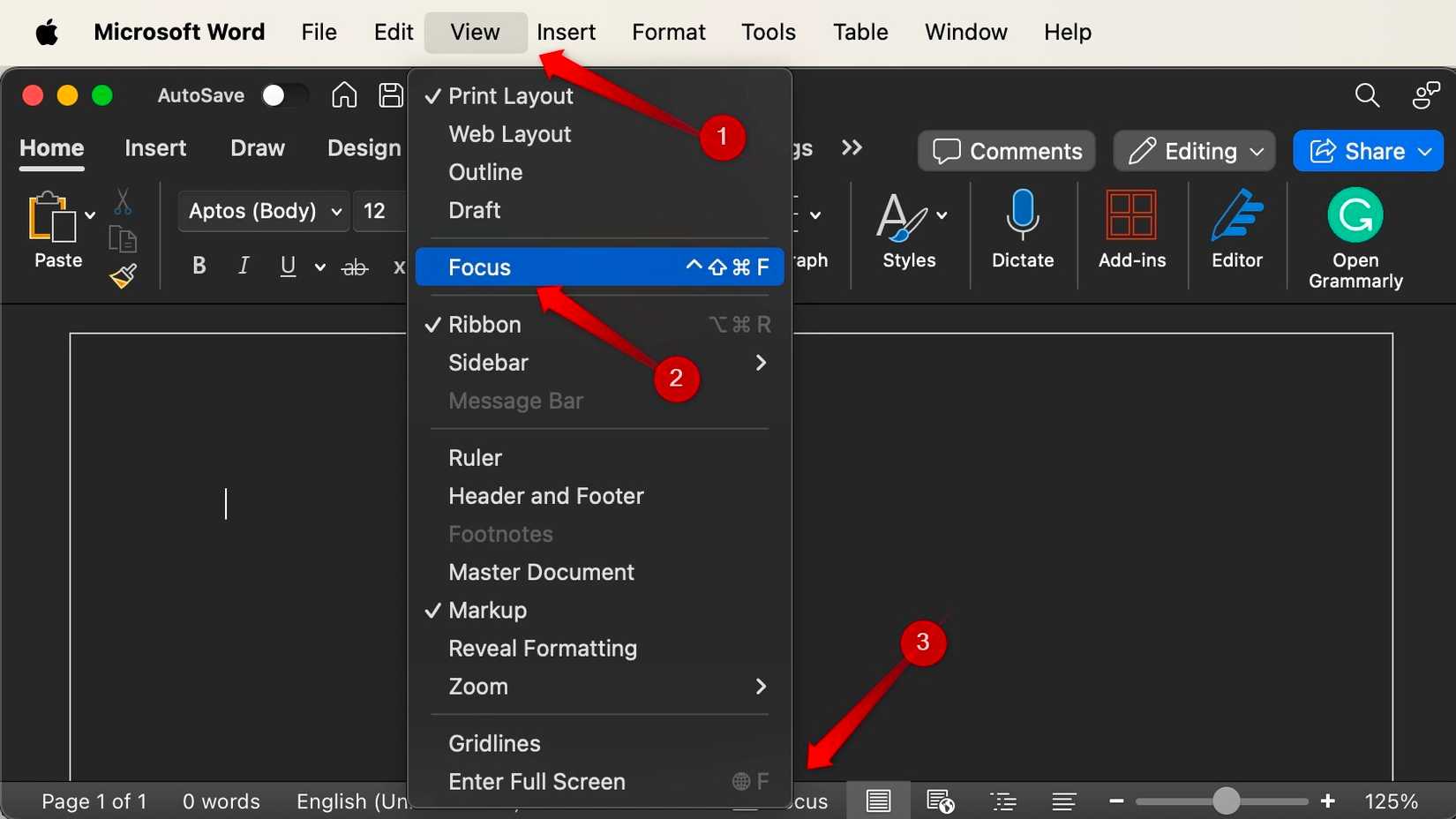Select the Format Painter tool

pyautogui.click(x=123, y=275)
